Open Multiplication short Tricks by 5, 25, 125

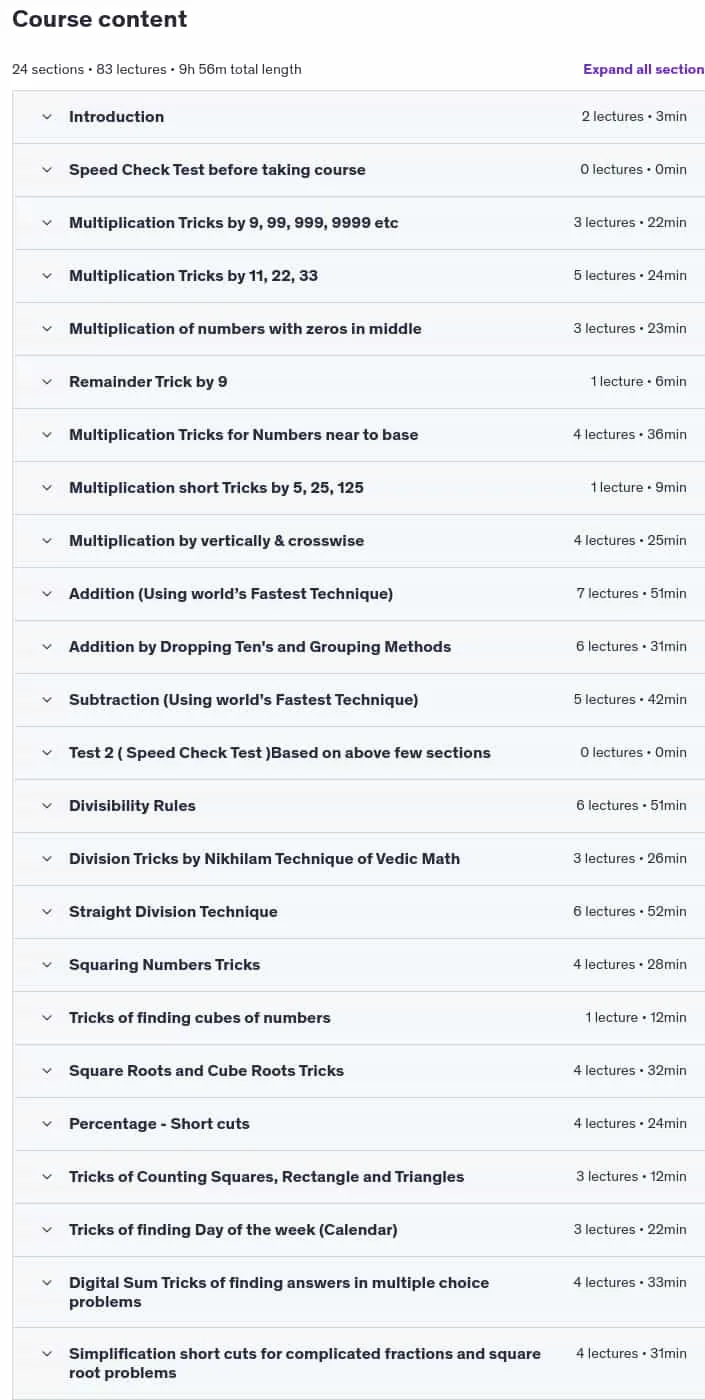359,488
